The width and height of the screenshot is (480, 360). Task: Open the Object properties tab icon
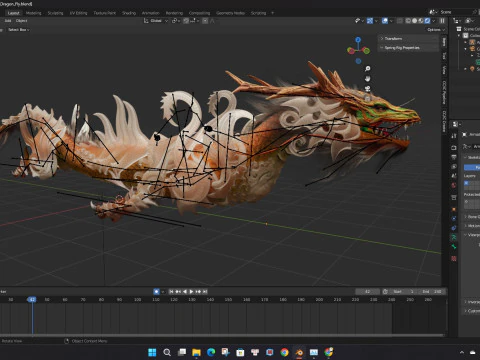tap(454, 209)
